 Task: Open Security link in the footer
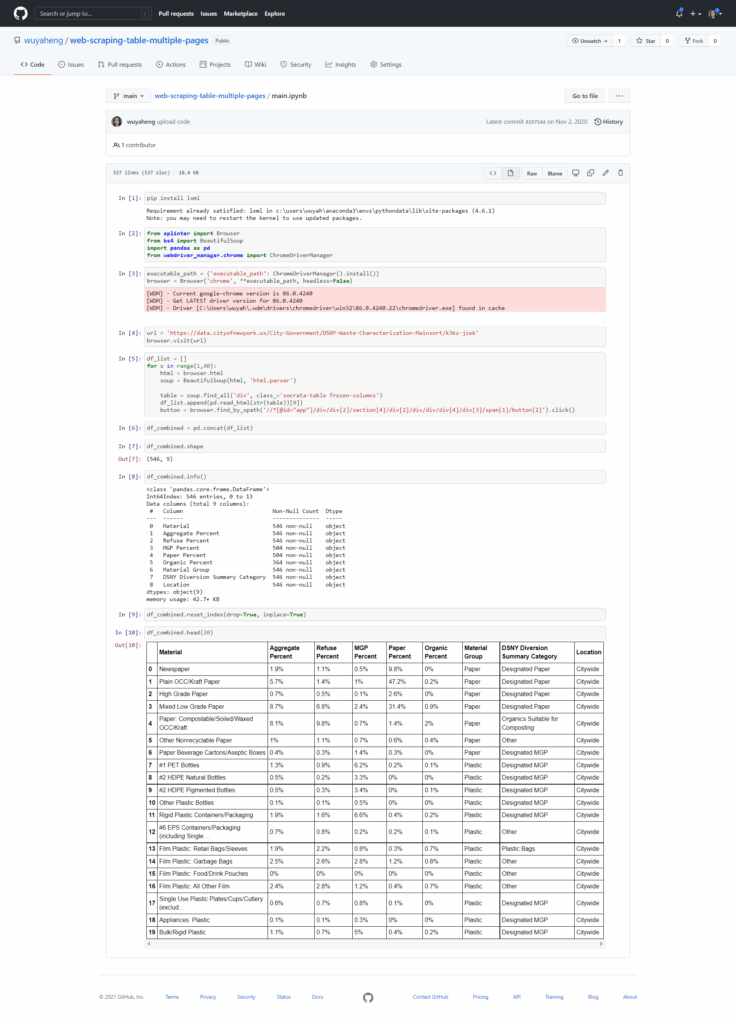pyautogui.click(x=246, y=997)
